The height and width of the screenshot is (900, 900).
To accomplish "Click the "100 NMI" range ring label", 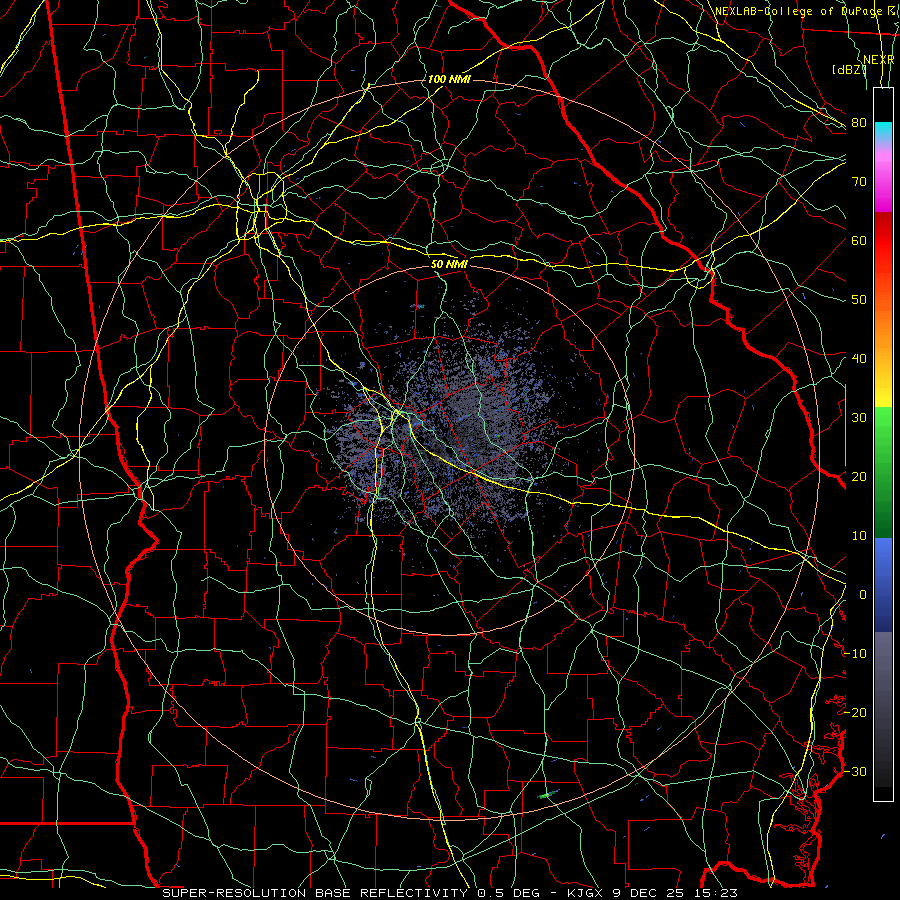I will click(449, 79).
